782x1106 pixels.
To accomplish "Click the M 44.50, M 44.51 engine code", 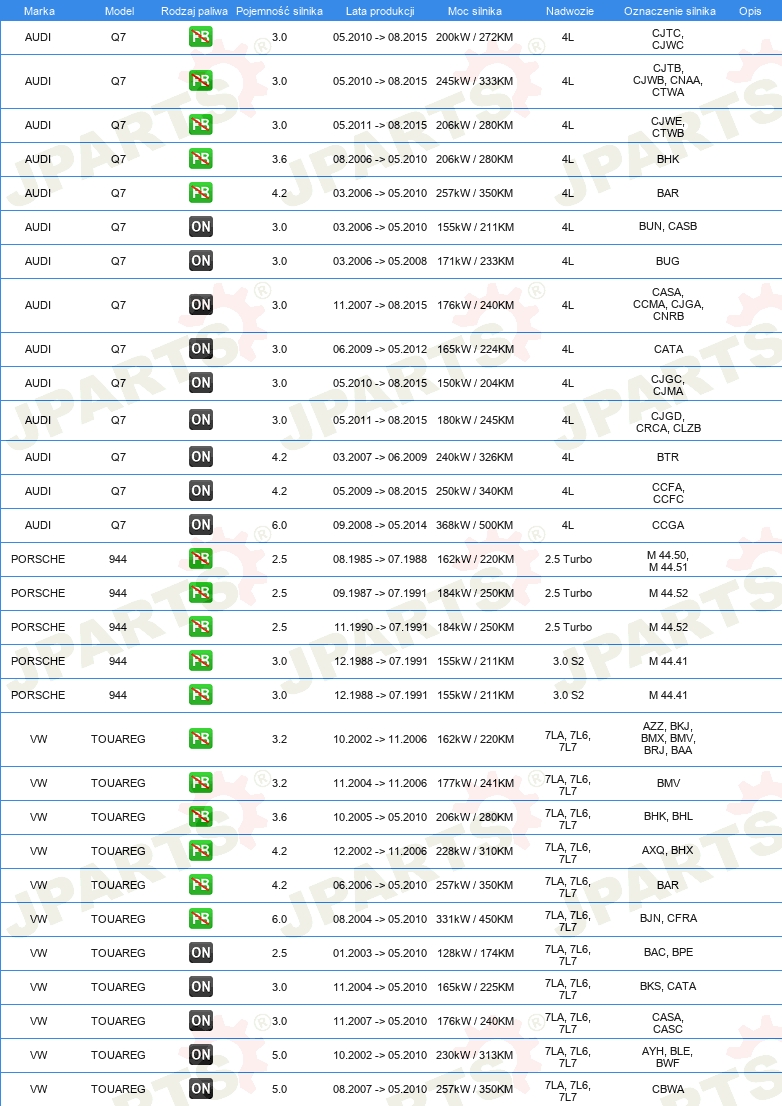I will pyautogui.click(x=668, y=561).
